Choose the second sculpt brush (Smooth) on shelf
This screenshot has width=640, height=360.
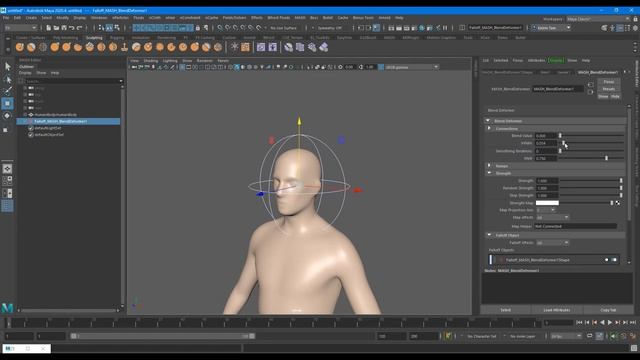[x=31, y=47]
